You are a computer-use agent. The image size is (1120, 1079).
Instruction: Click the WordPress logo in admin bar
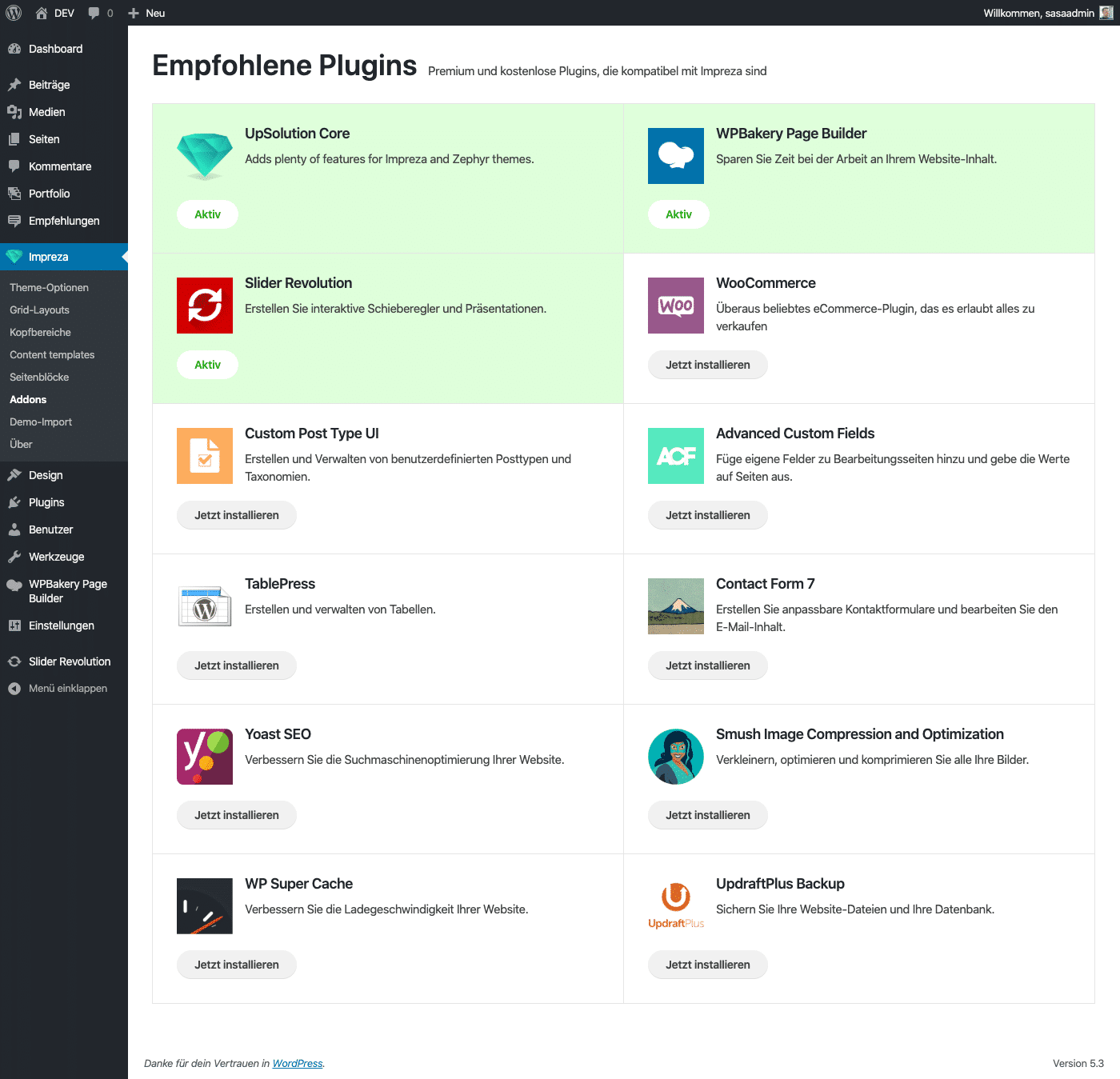point(14,13)
